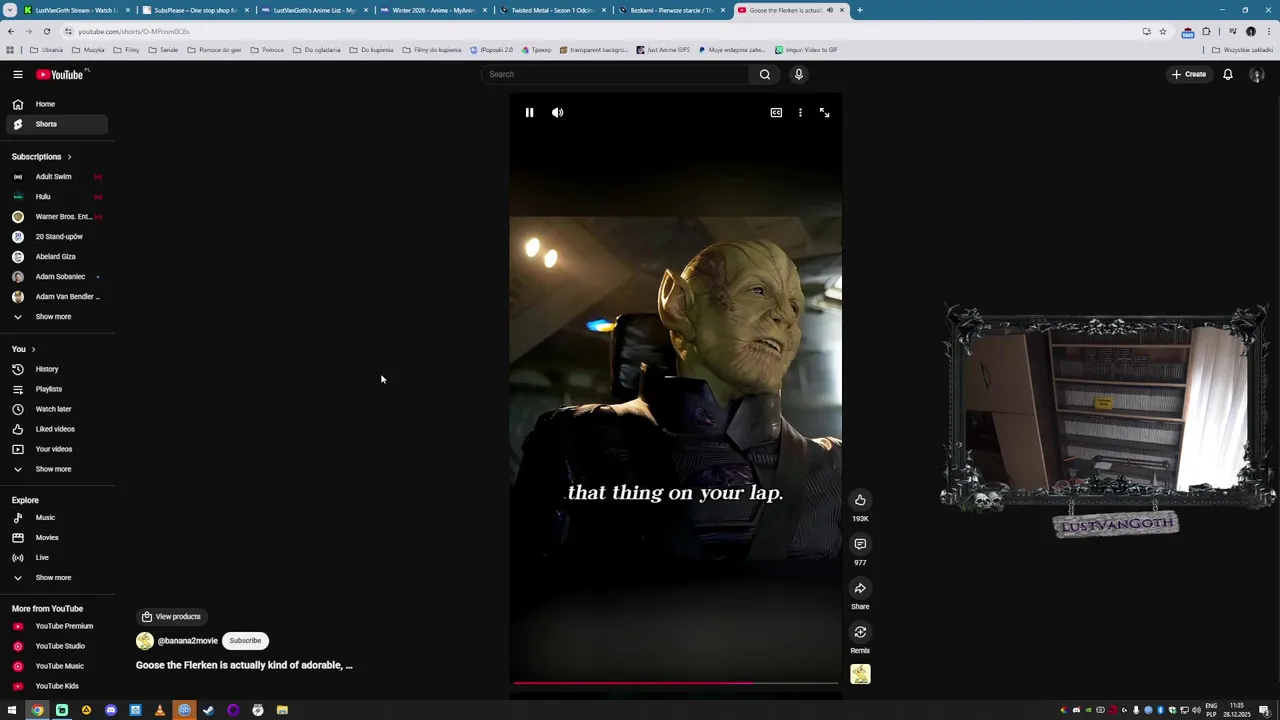Reload the page in Chrome

click(x=47, y=32)
